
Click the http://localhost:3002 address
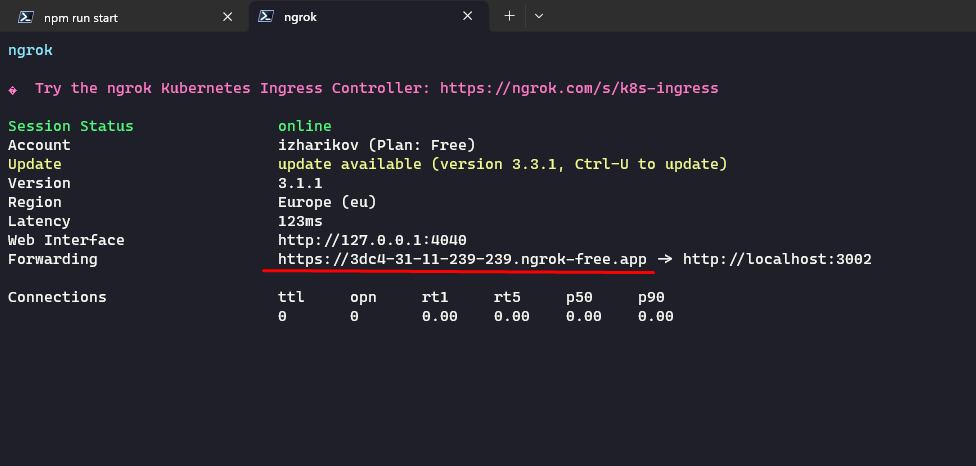point(777,259)
